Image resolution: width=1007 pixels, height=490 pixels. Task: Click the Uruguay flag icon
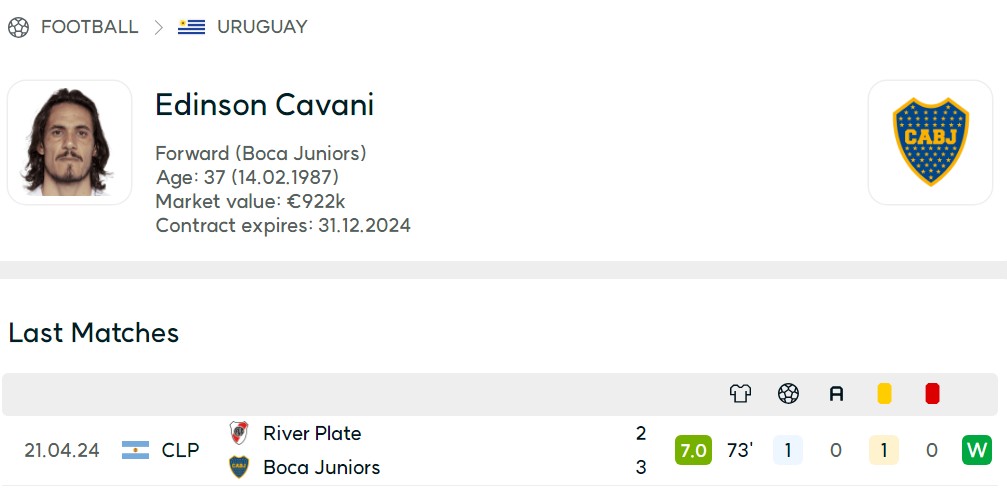[x=191, y=27]
